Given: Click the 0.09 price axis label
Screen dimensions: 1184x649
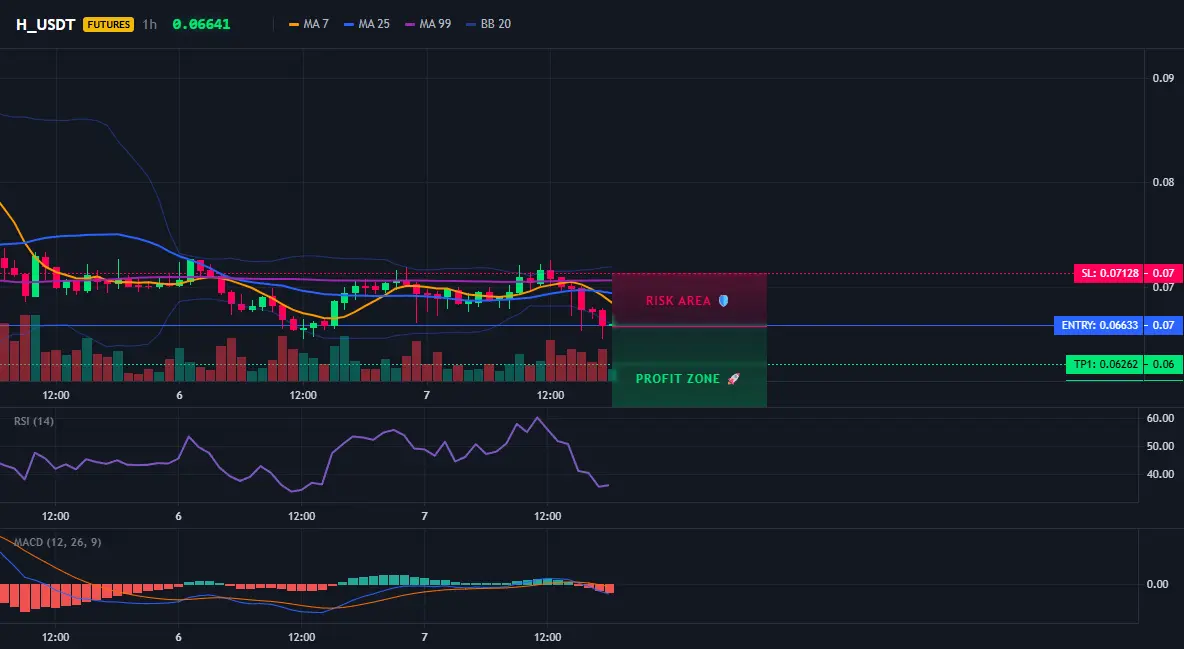Looking at the screenshot, I should 1163,78.
